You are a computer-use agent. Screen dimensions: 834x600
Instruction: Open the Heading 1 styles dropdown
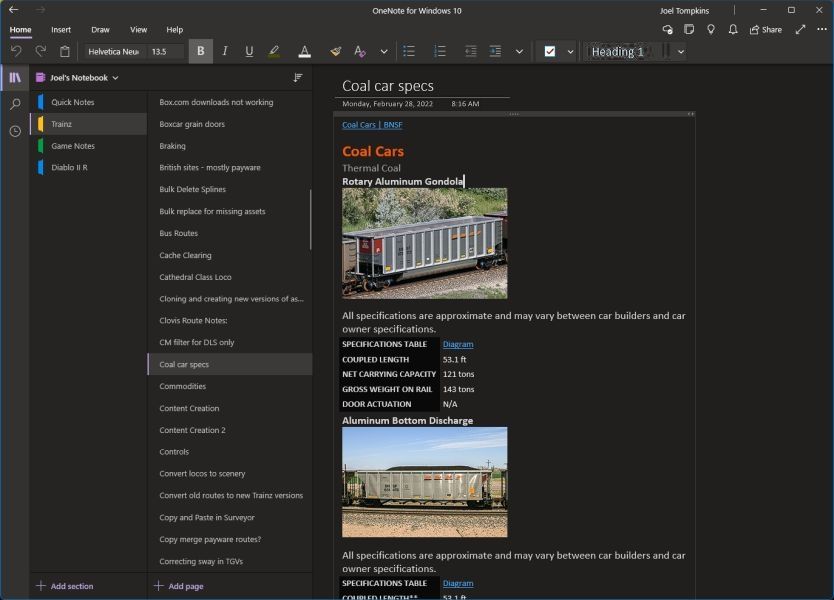(x=681, y=52)
